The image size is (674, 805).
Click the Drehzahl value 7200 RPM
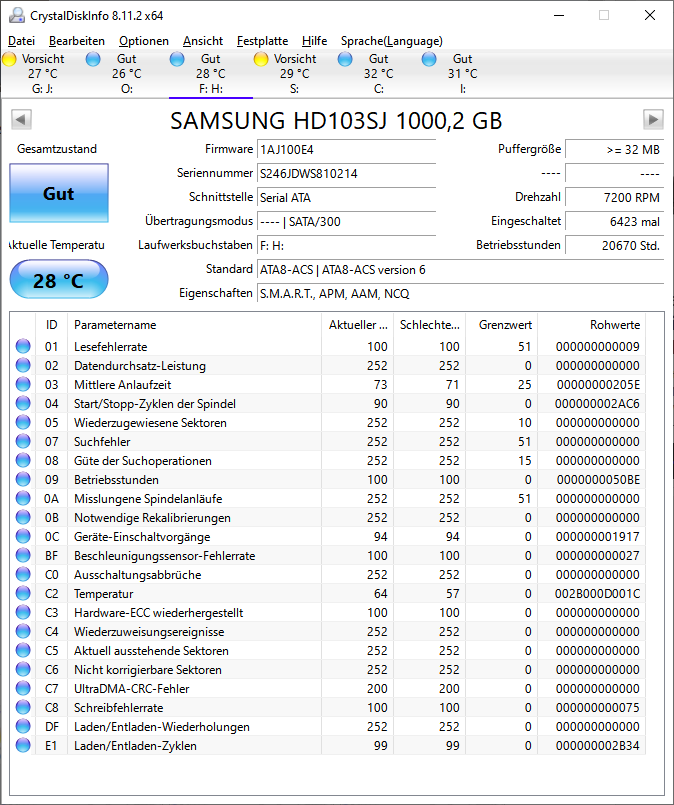614,198
